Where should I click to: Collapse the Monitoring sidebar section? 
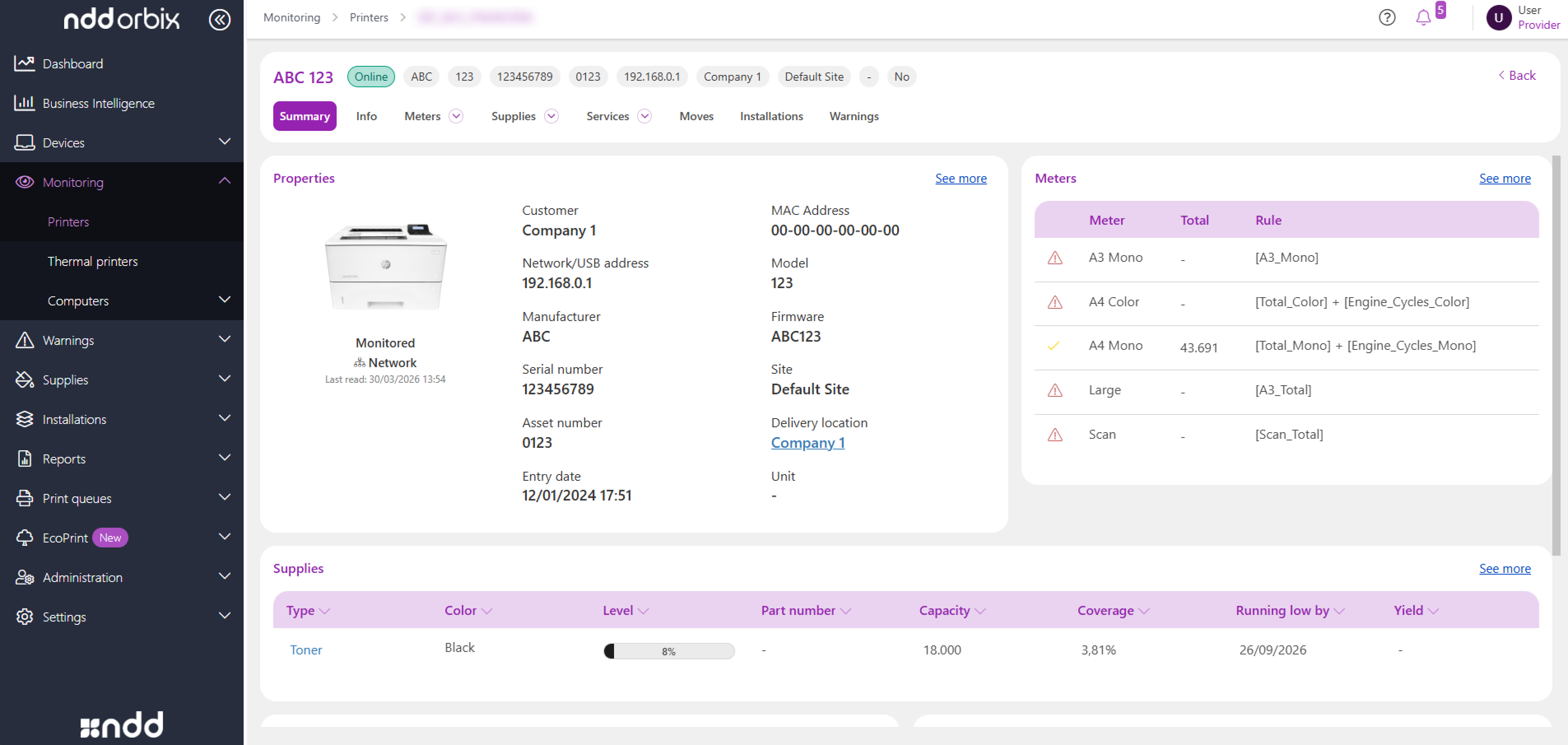224,182
